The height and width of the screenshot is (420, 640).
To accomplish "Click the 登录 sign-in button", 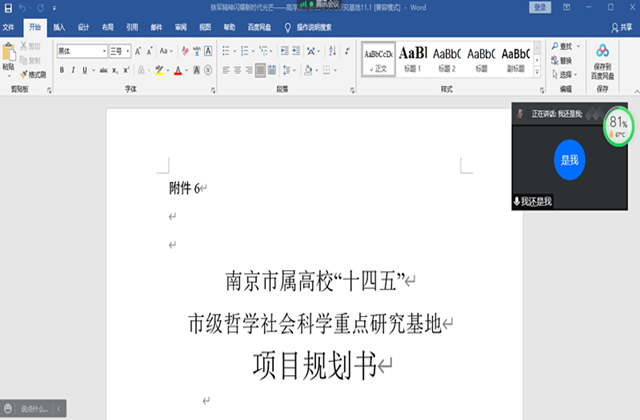I will tap(540, 7).
